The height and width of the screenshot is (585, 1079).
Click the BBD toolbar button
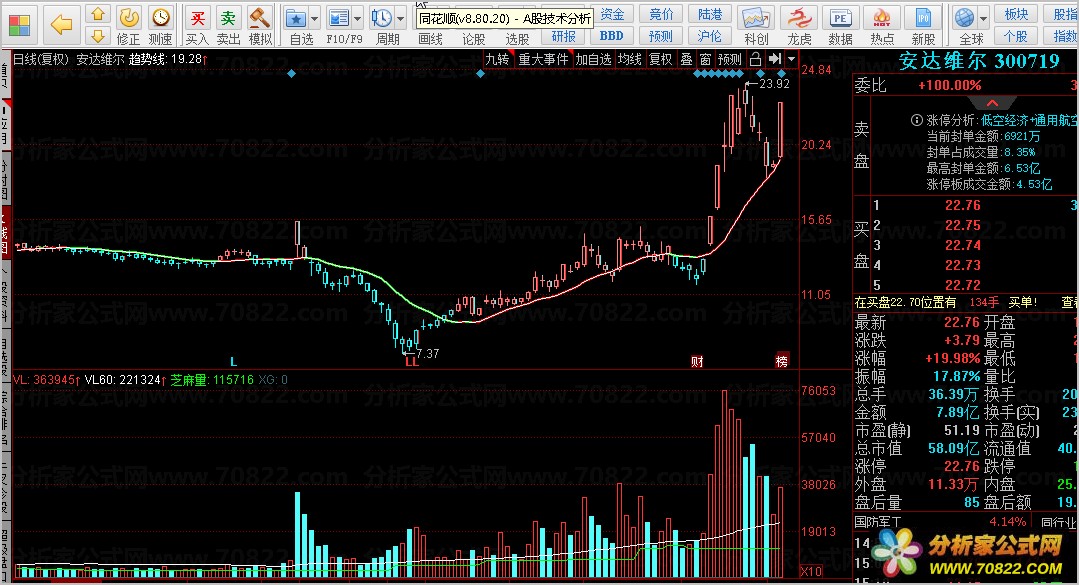point(612,36)
